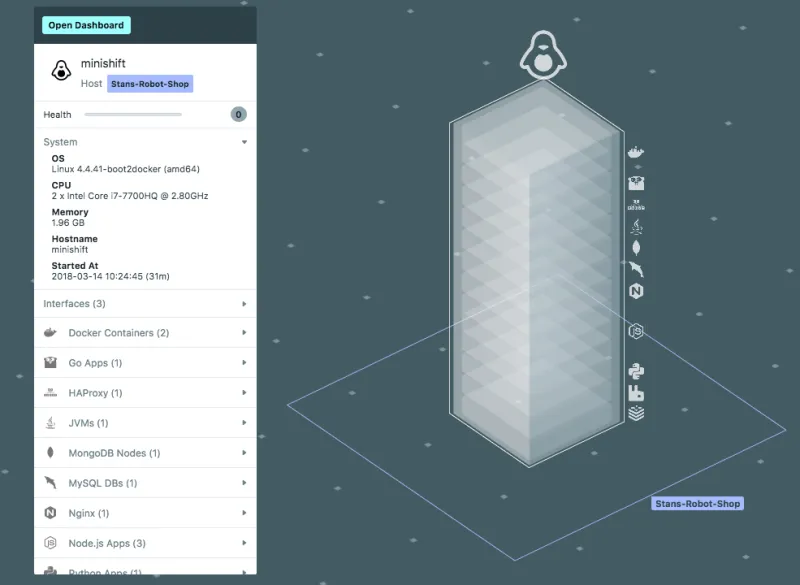Click the Go gopher icon beside the tower

[635, 183]
